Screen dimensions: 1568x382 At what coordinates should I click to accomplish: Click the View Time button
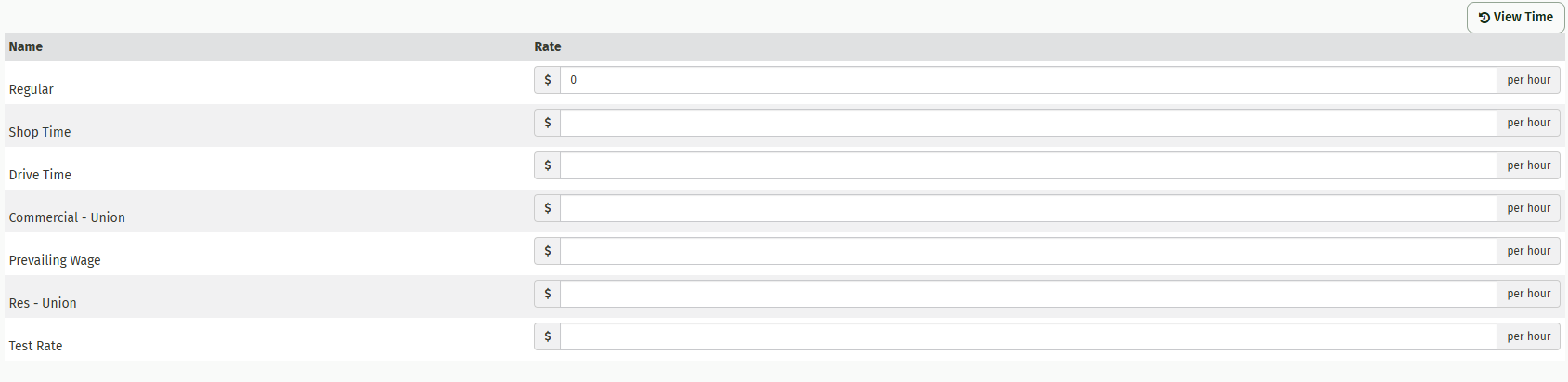[1515, 18]
